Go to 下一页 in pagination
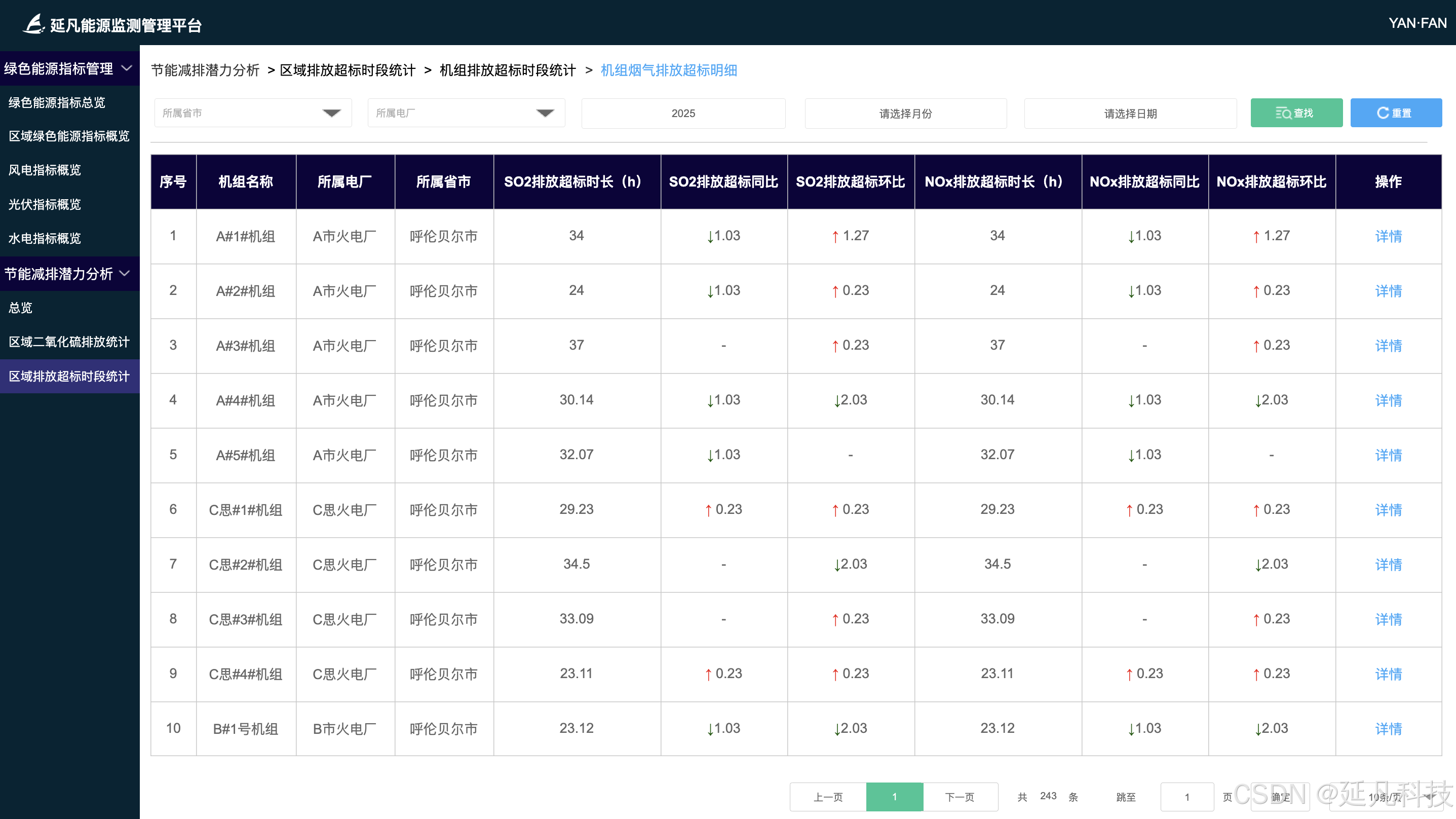 point(960,797)
